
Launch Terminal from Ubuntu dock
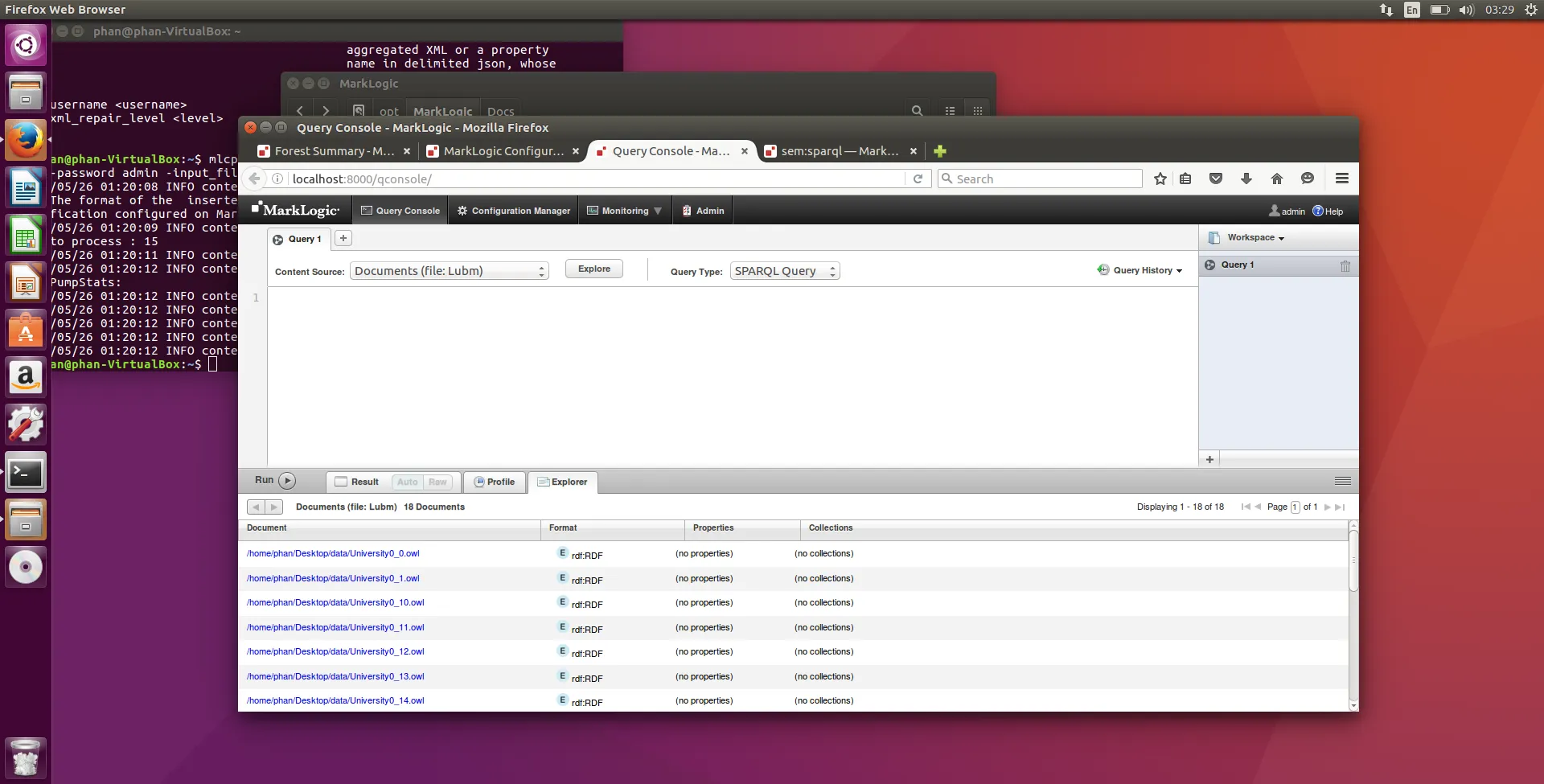(26, 473)
